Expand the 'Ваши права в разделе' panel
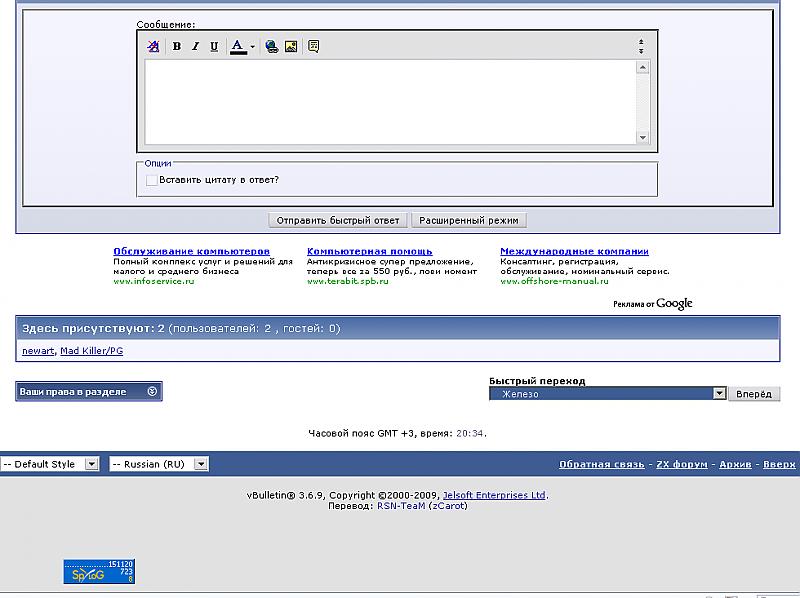The height and width of the screenshot is (598, 800). tap(152, 392)
